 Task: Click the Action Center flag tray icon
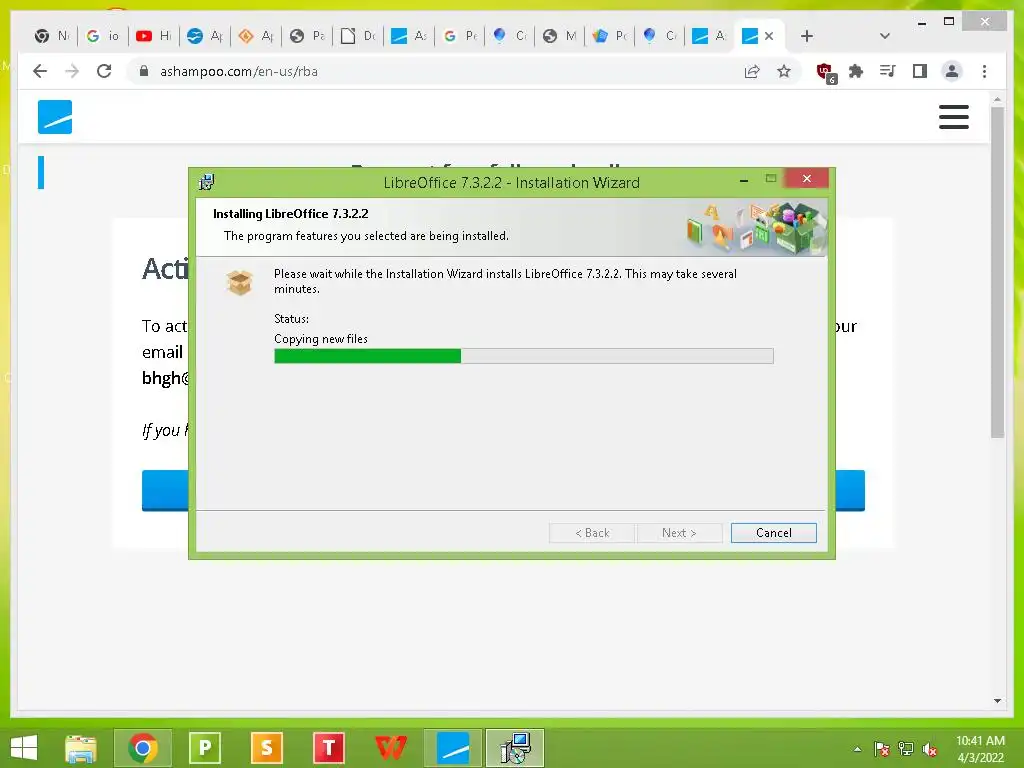[881, 749]
